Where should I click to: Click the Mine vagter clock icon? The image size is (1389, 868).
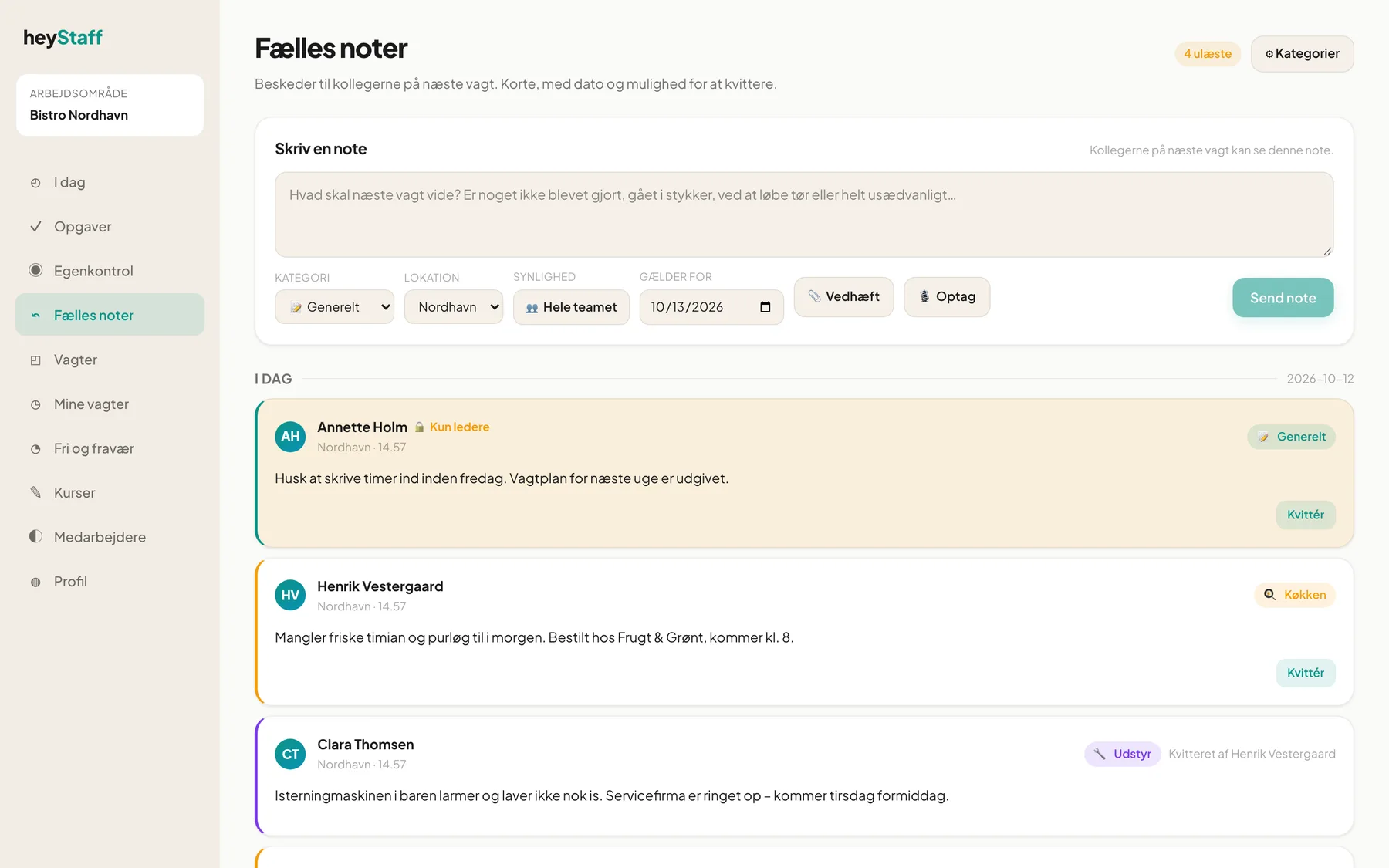35,404
